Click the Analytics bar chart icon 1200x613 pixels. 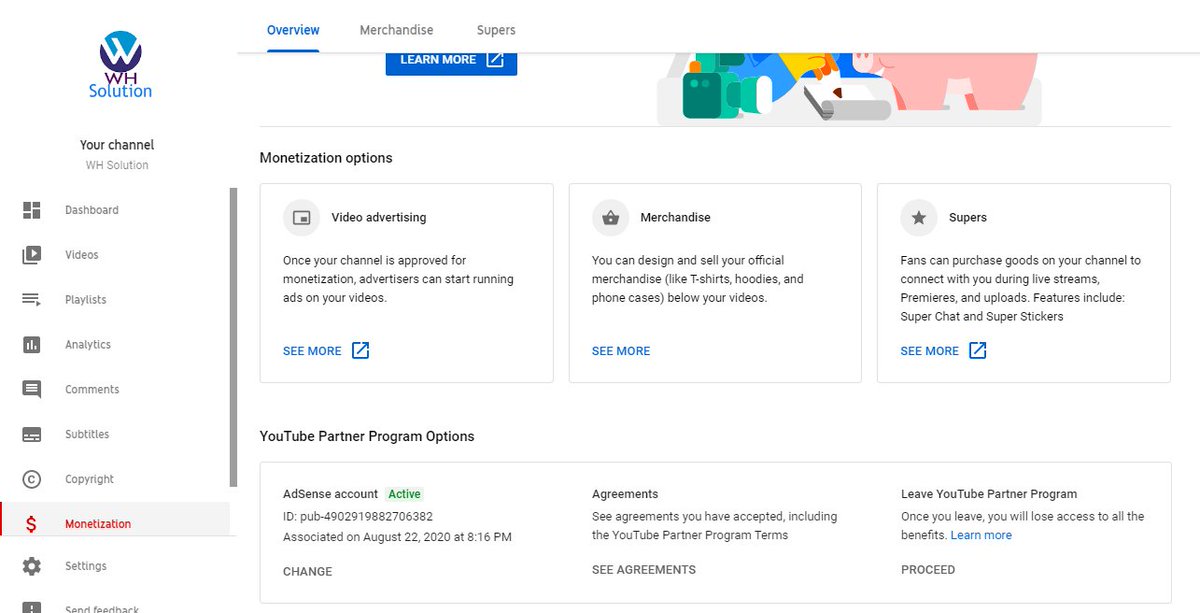pyautogui.click(x=32, y=344)
